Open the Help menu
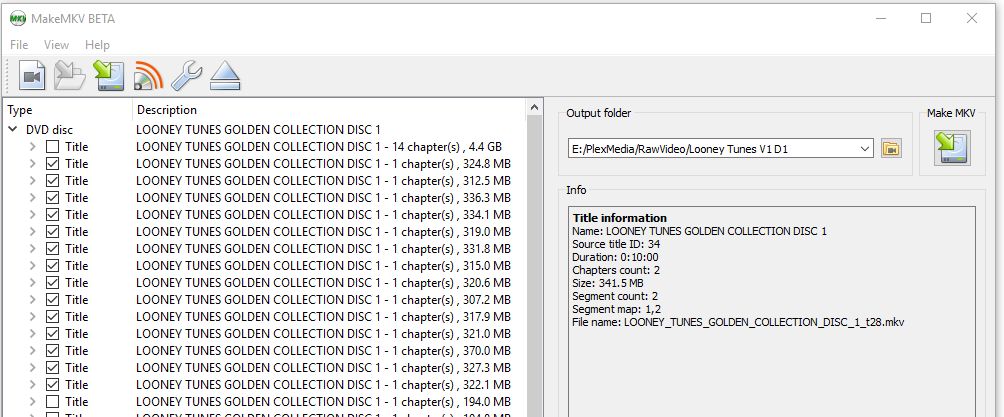 coord(97,45)
